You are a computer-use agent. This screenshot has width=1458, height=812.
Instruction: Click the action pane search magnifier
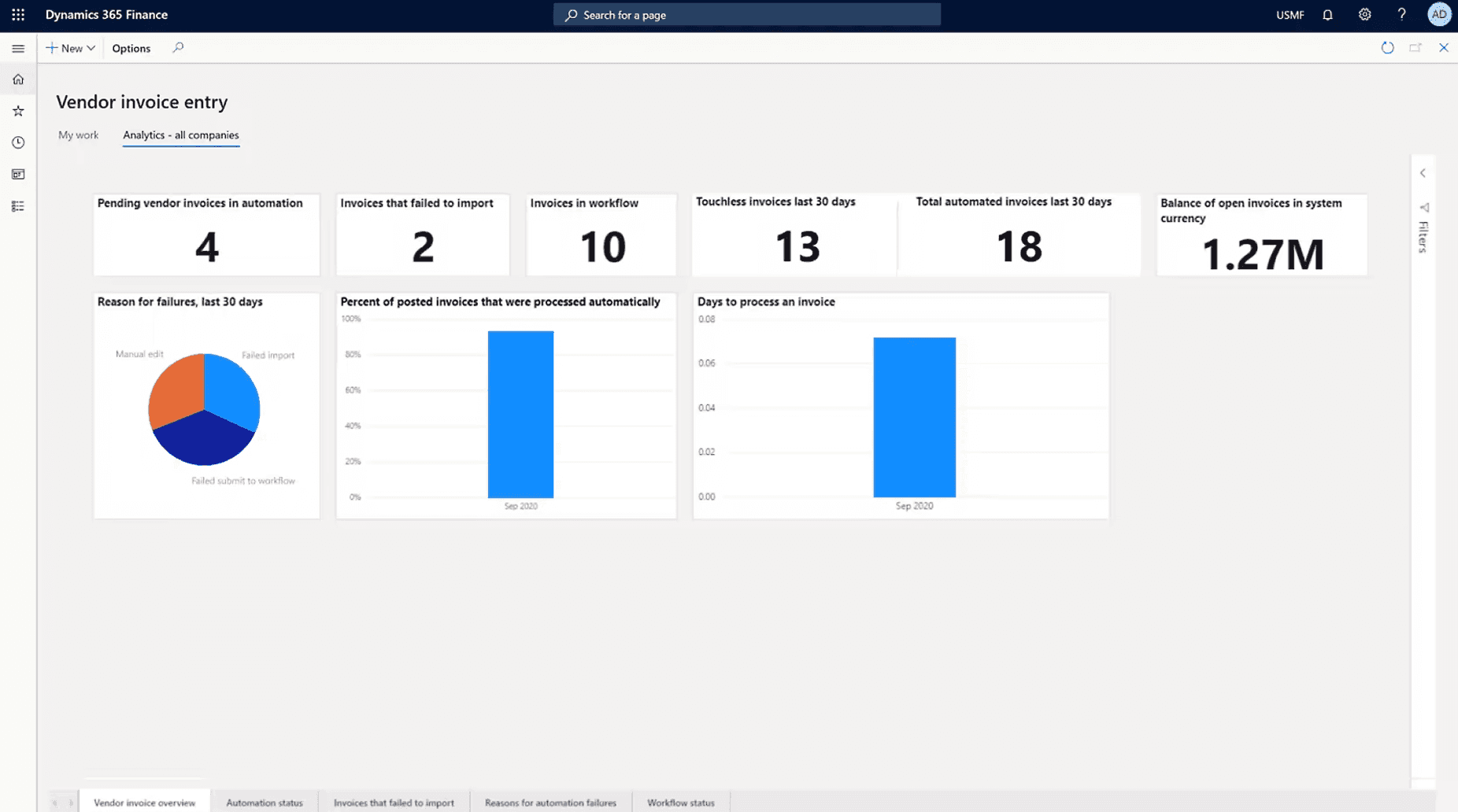tap(178, 48)
